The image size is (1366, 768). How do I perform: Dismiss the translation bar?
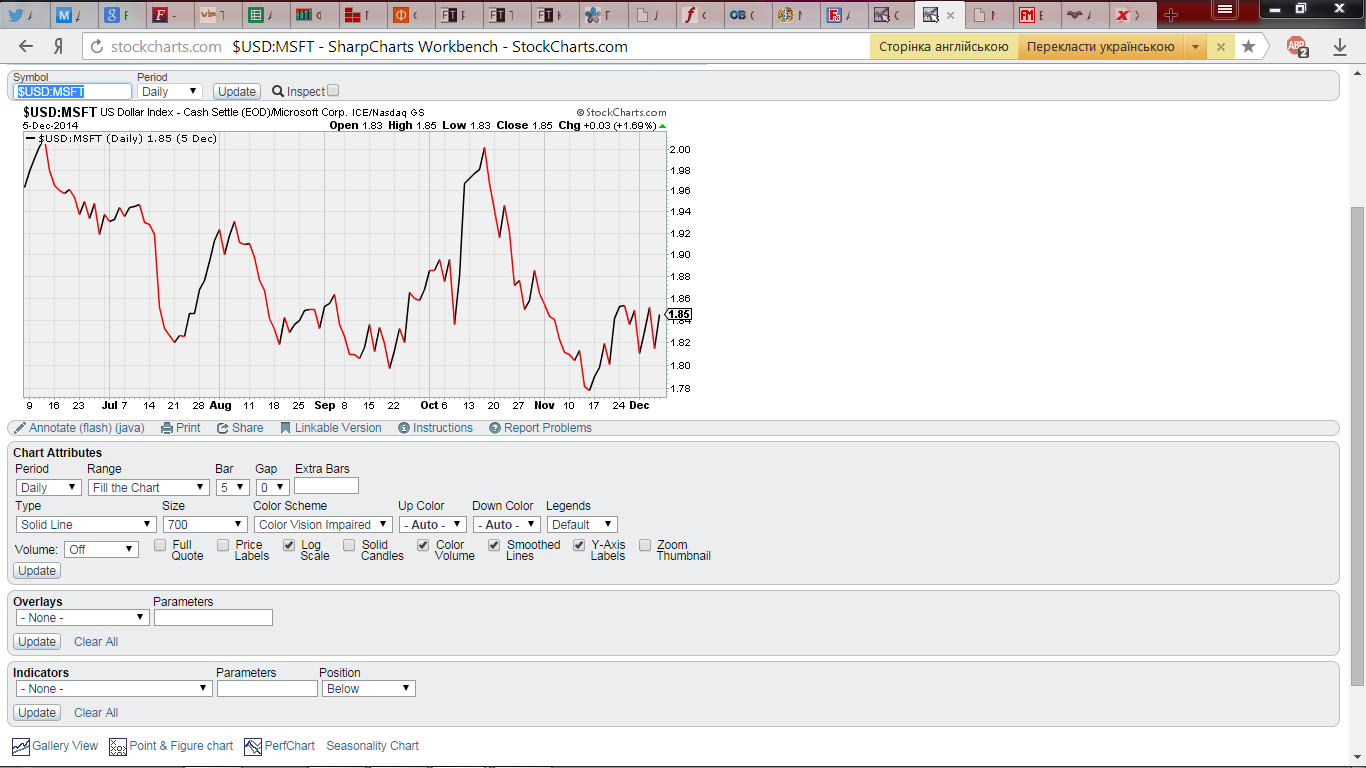click(x=1221, y=46)
